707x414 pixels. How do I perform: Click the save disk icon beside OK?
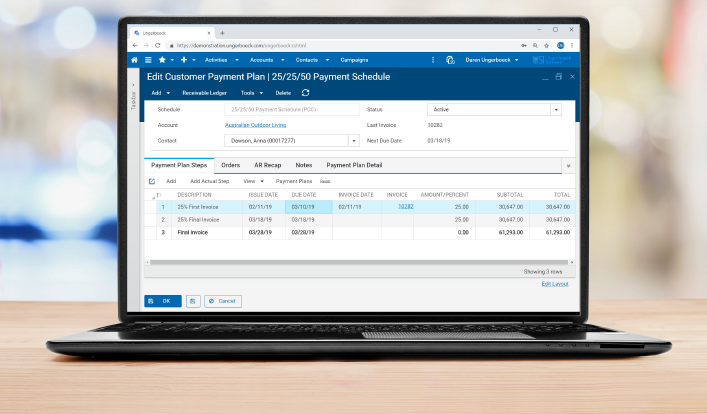[193, 300]
